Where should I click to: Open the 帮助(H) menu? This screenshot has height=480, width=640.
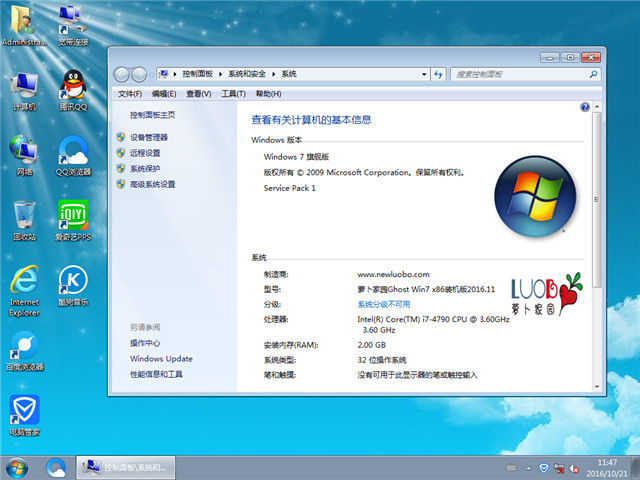tap(269, 94)
